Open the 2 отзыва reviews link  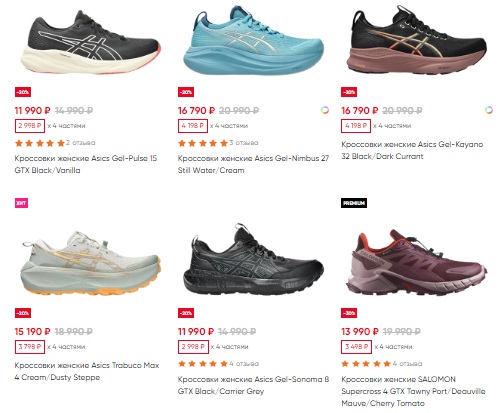(x=80, y=143)
